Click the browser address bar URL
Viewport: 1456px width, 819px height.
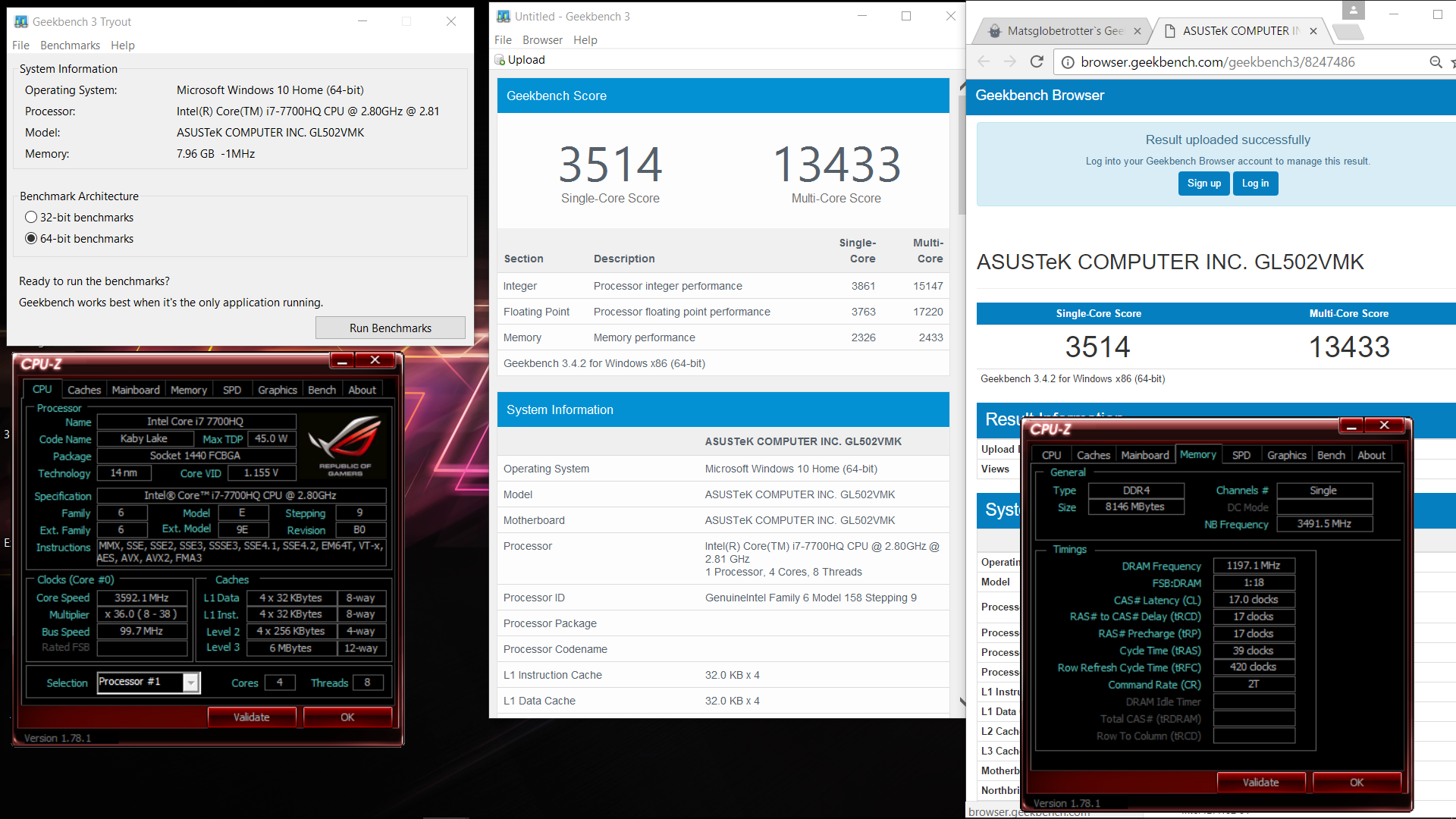pos(1217,62)
